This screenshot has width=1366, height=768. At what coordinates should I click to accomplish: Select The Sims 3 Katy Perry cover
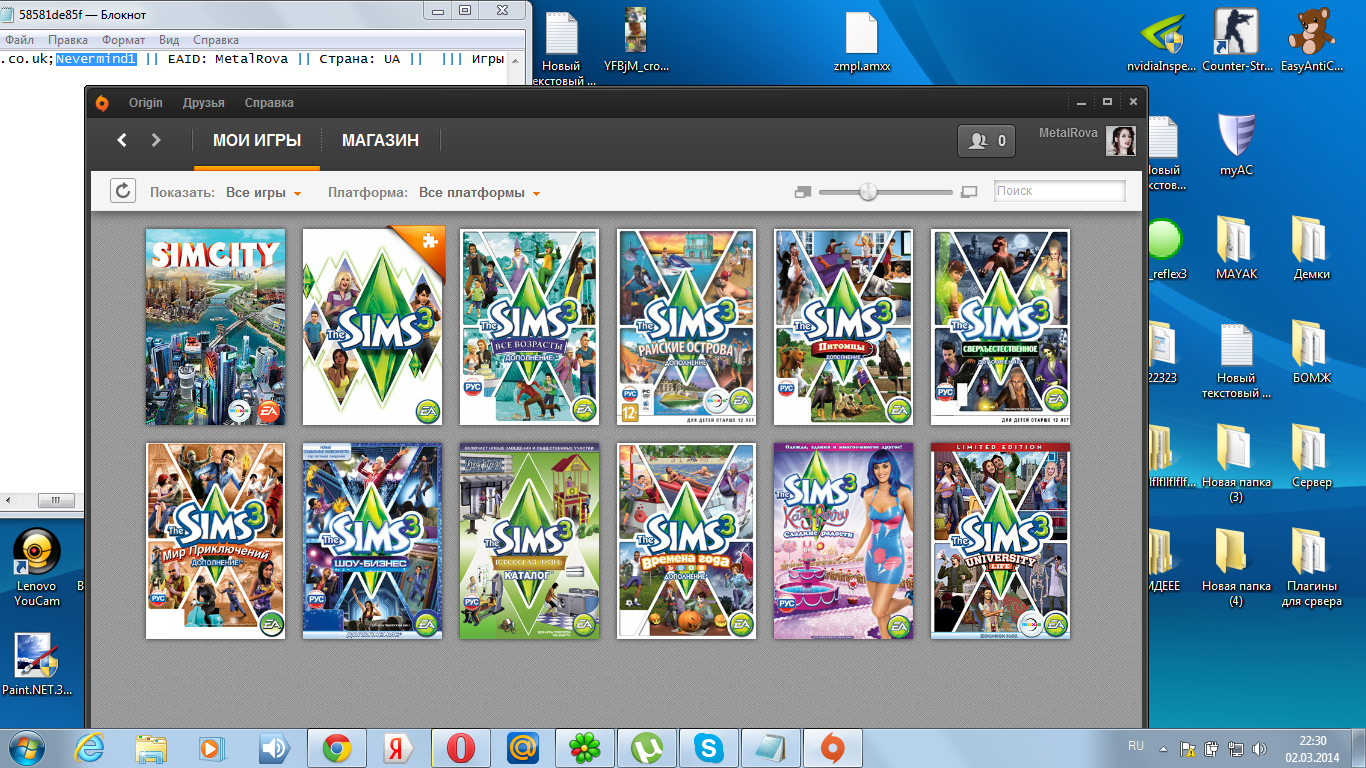coord(843,541)
